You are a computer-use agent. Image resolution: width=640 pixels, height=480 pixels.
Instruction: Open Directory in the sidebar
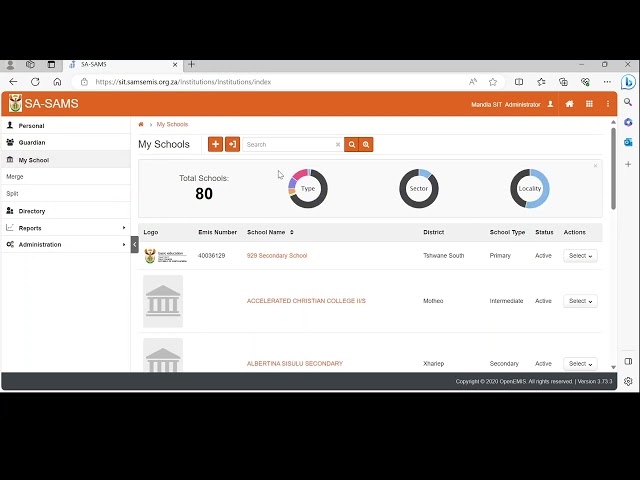pos(65,211)
